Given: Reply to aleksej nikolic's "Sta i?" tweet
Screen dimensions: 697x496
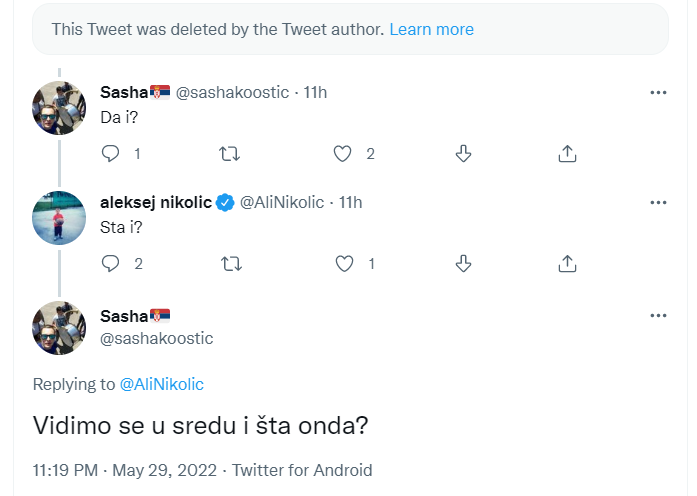Looking at the screenshot, I should coord(111,263).
